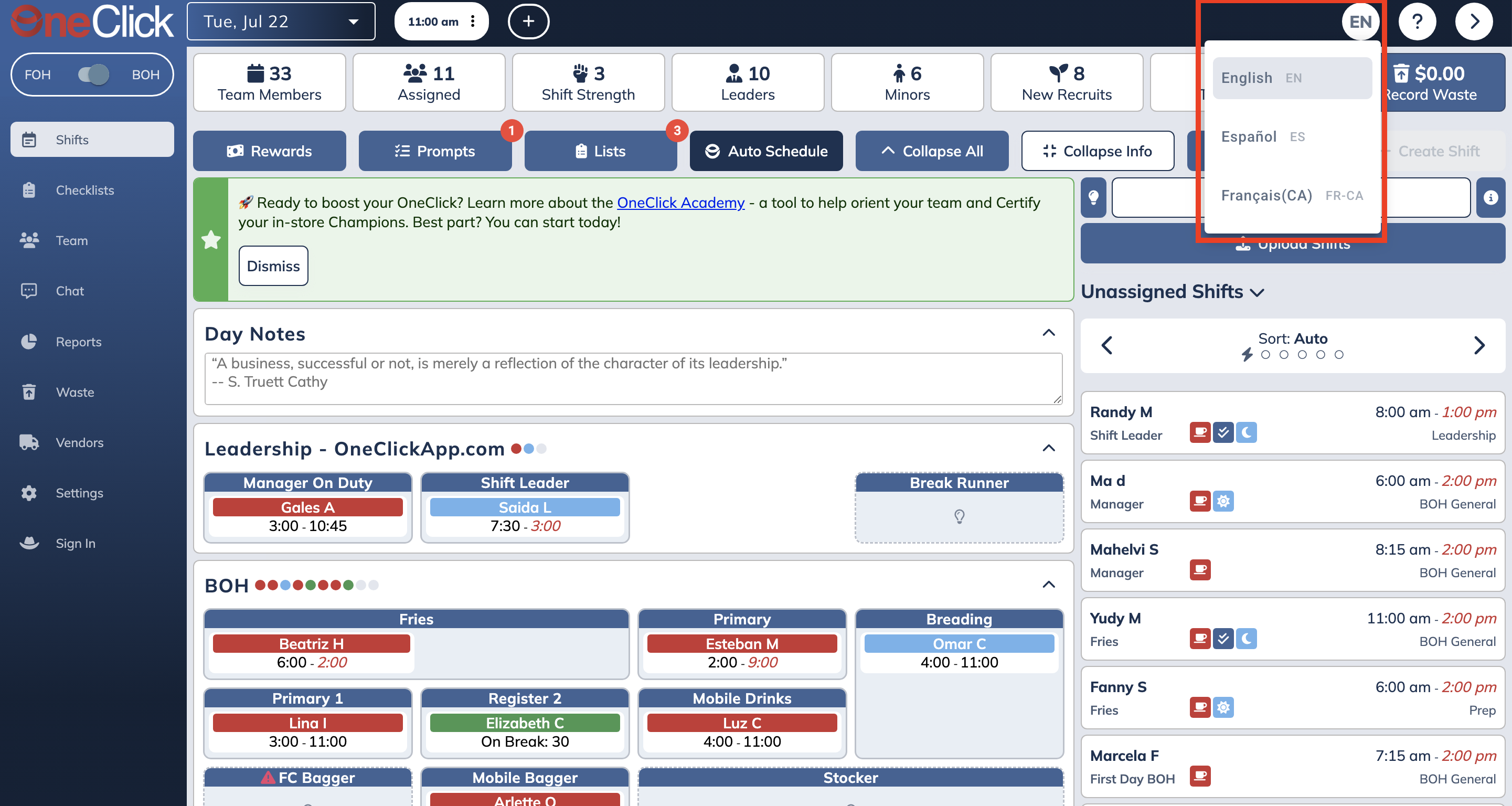Expand the Unassigned Shifts heading chevron
The image size is (1512, 806).
(1257, 292)
